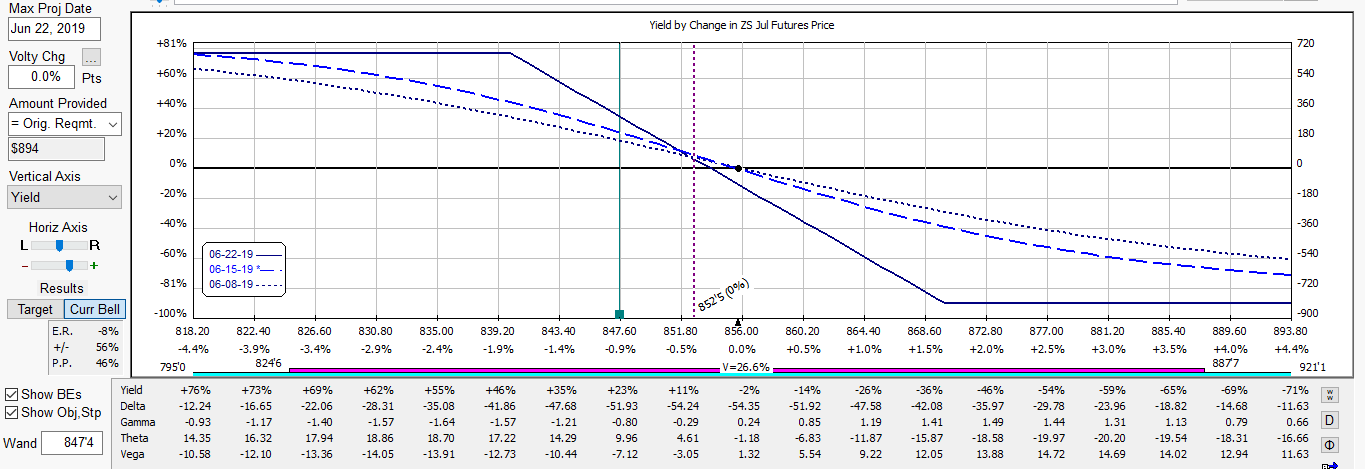The image size is (1365, 469).
Task: Click the P.P. 46% result row
Action: click(87, 363)
